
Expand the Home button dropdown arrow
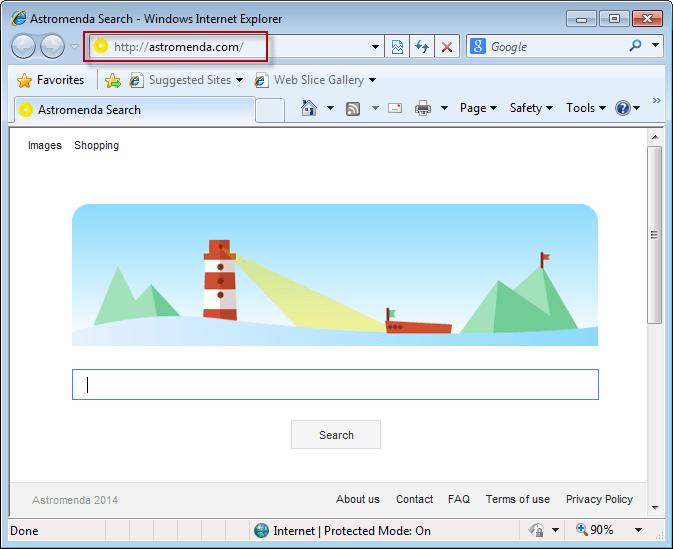(330, 108)
